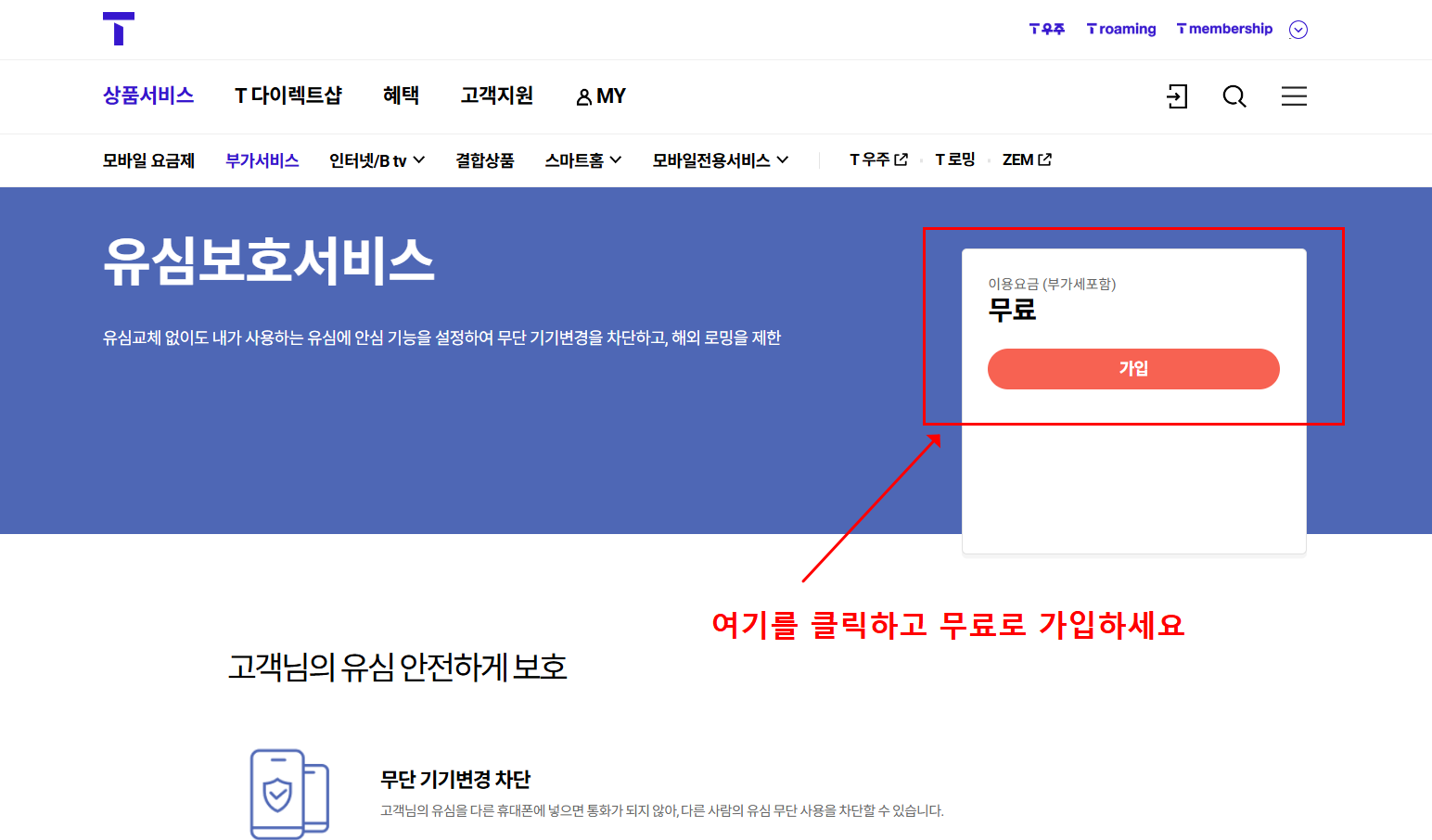Click the phone shield protection icon

tap(289, 794)
